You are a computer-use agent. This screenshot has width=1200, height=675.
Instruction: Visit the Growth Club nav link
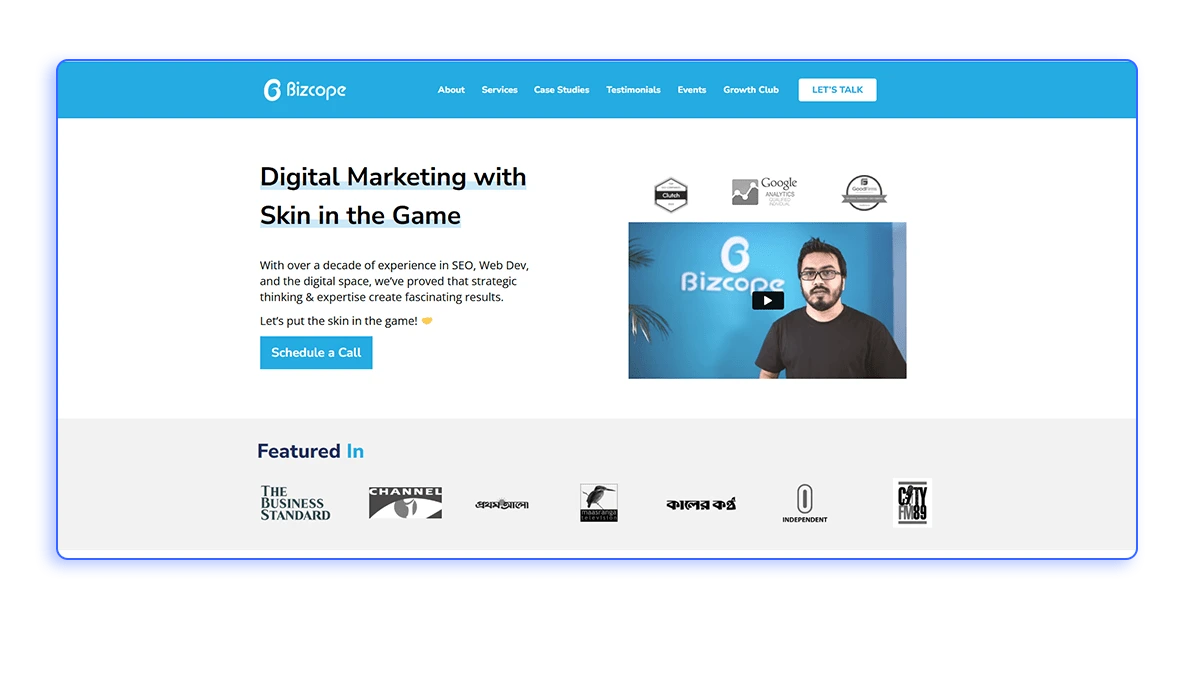751,90
